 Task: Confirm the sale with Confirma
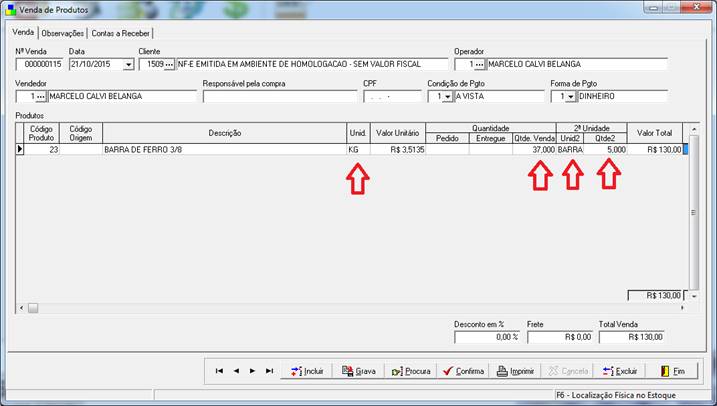[x=463, y=371]
